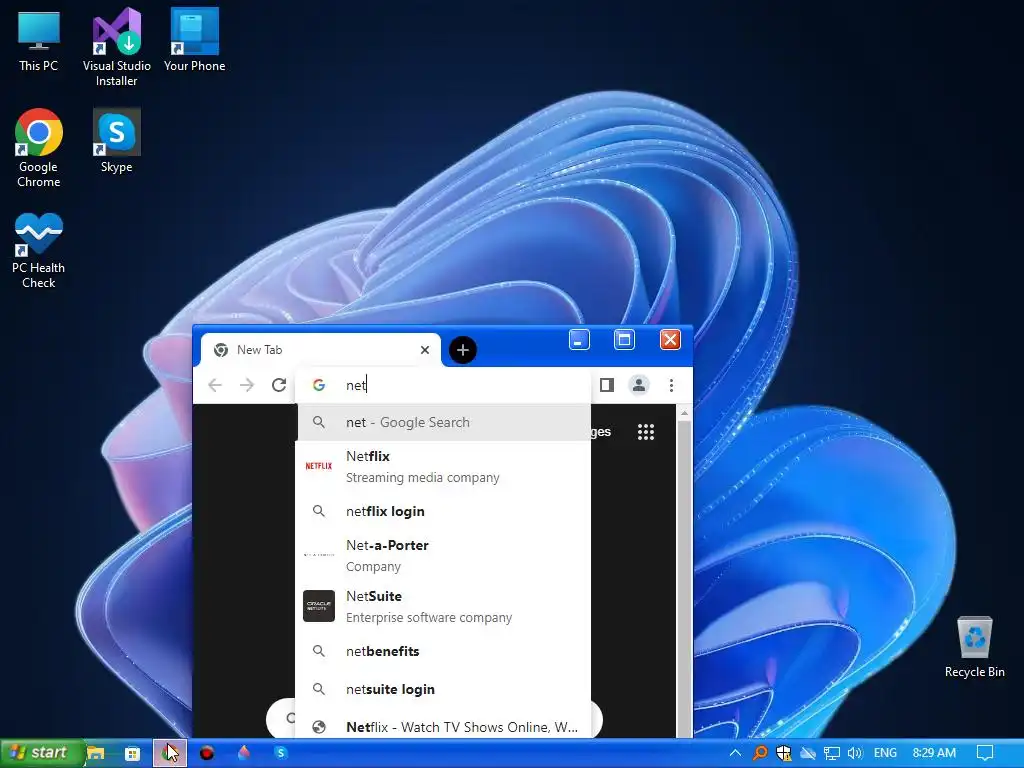Choose Net-a-Porter company suggestion
This screenshot has width=1024, height=768.
point(444,555)
